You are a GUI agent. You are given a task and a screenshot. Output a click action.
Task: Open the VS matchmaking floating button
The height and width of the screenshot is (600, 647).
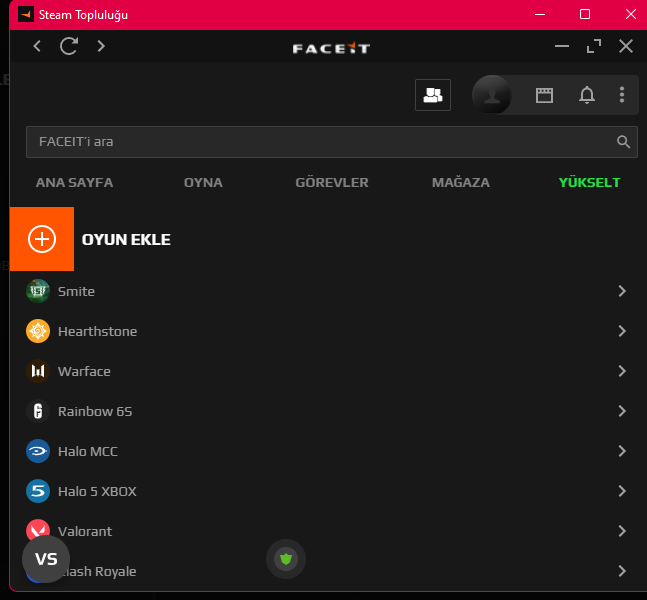point(46,559)
